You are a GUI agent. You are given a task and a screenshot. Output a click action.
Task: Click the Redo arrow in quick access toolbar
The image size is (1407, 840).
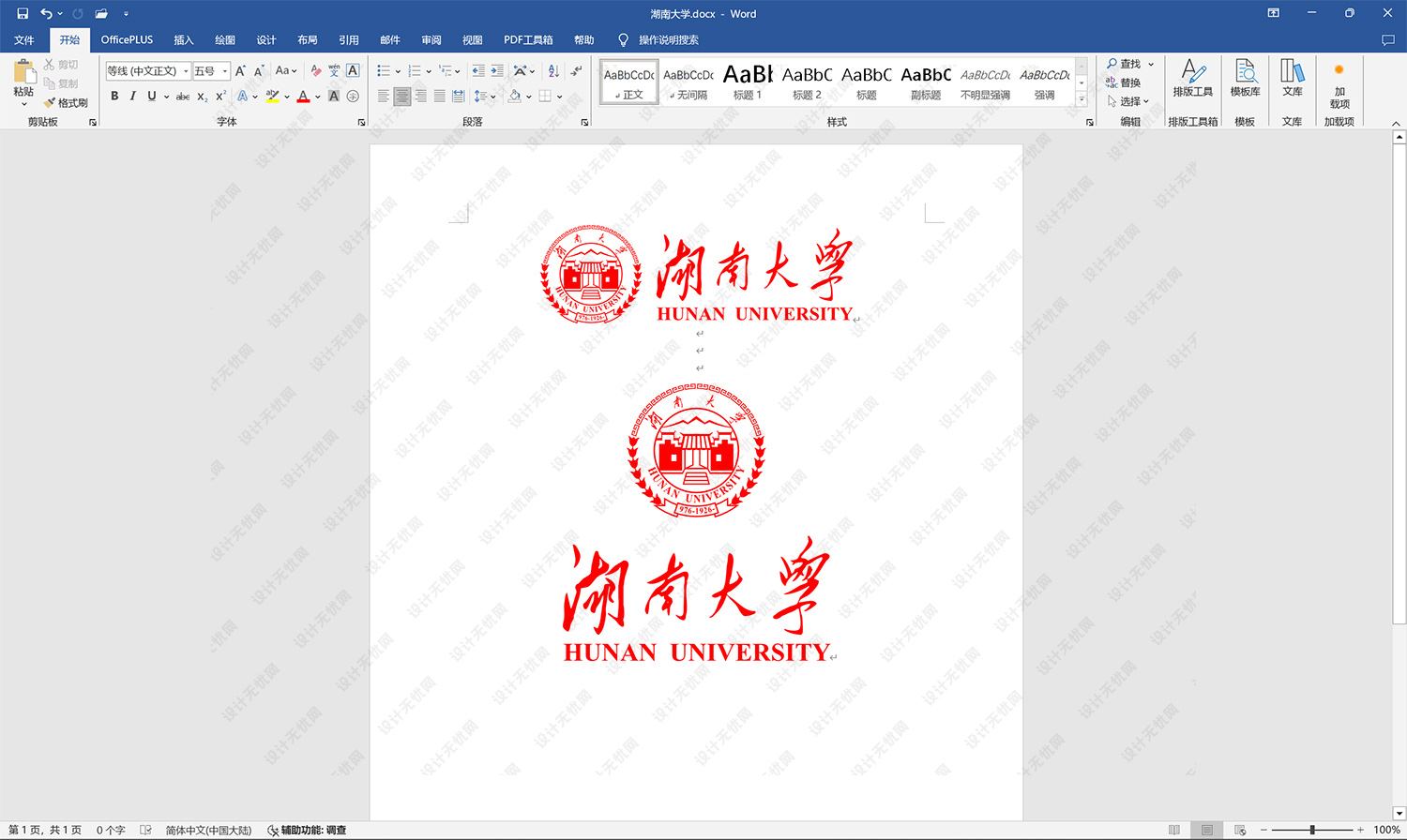tap(78, 14)
